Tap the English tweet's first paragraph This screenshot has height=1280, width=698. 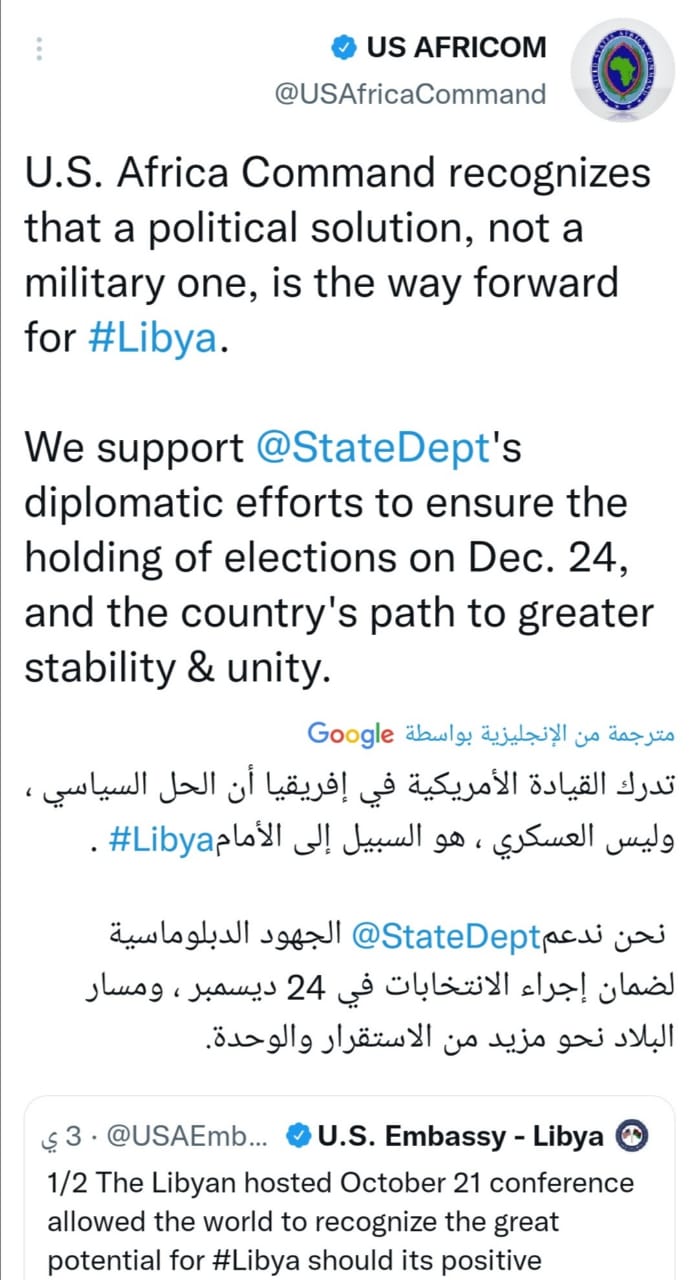(337, 255)
